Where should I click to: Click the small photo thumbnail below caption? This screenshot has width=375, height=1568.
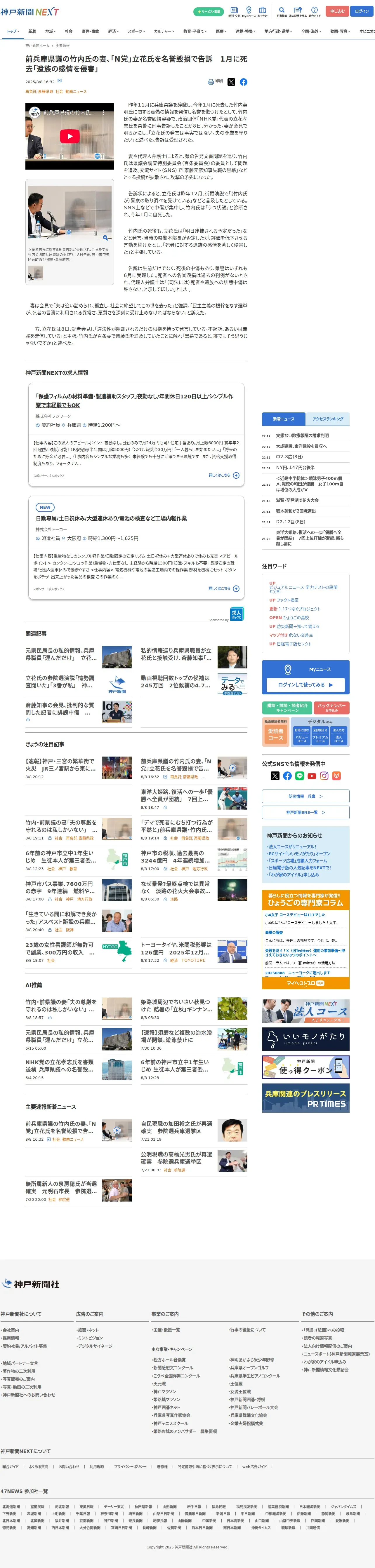(x=35, y=273)
